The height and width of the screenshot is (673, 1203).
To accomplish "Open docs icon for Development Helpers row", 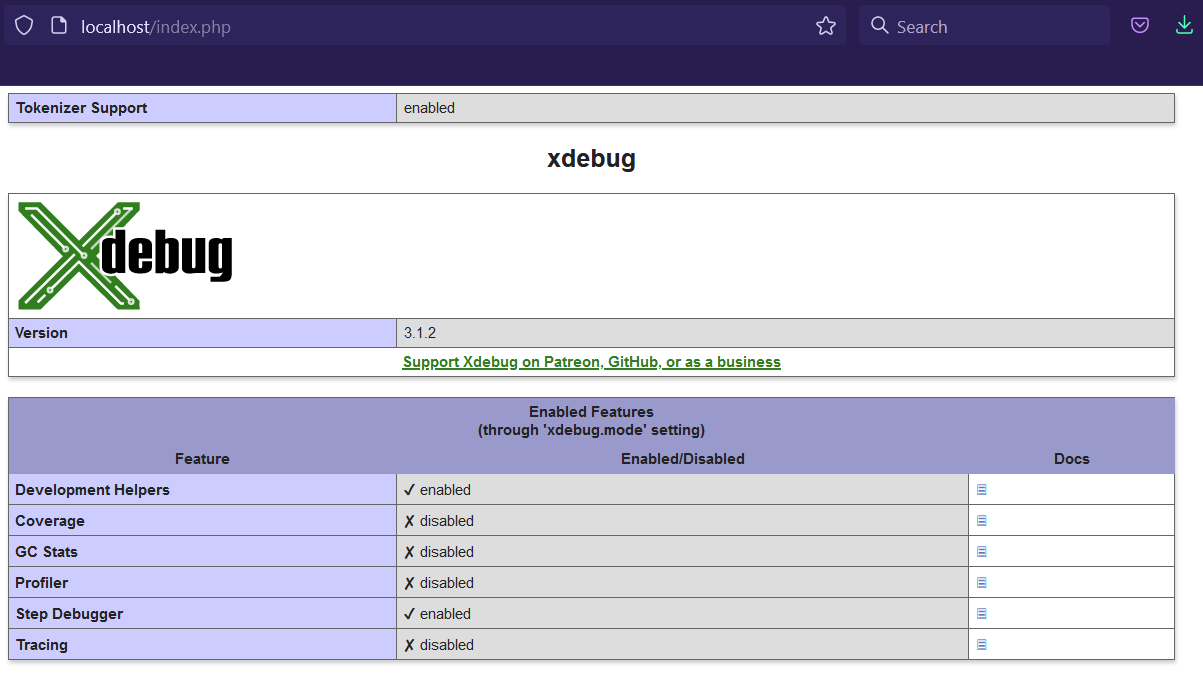I will pyautogui.click(x=982, y=490).
